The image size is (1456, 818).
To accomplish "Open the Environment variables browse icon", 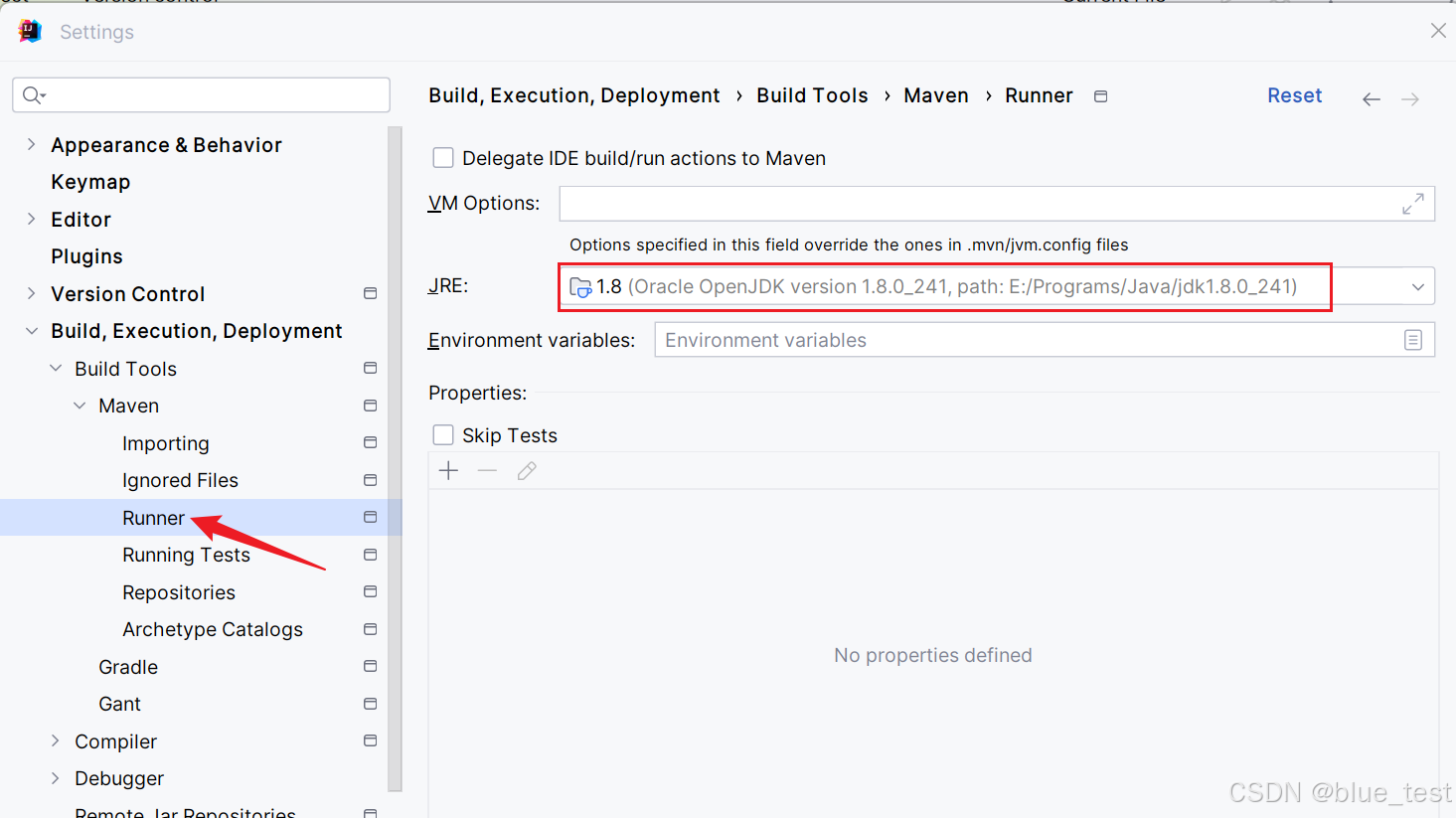I will 1413,339.
